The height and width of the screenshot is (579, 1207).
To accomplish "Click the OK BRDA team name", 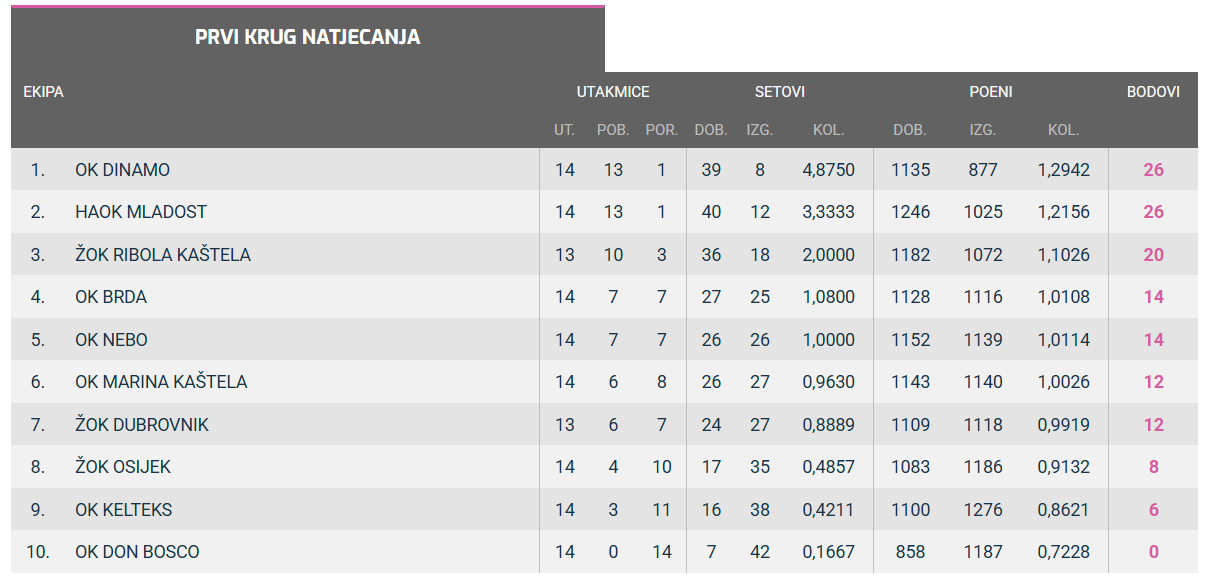I will [111, 297].
